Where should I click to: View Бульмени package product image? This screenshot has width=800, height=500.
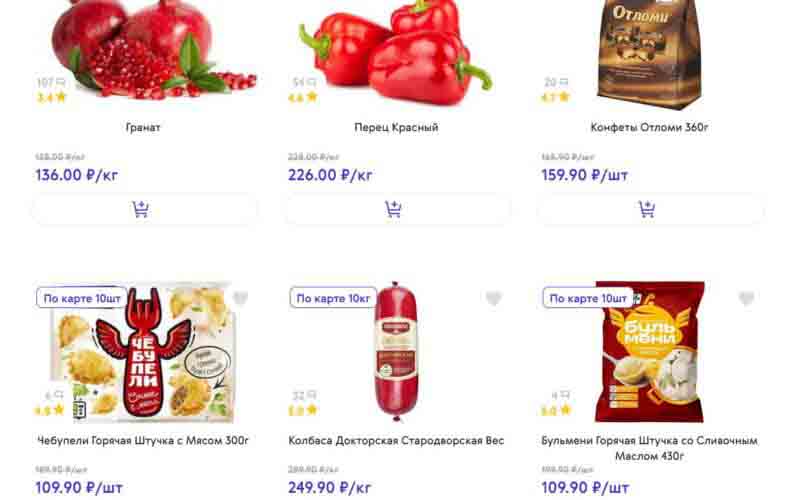[649, 352]
